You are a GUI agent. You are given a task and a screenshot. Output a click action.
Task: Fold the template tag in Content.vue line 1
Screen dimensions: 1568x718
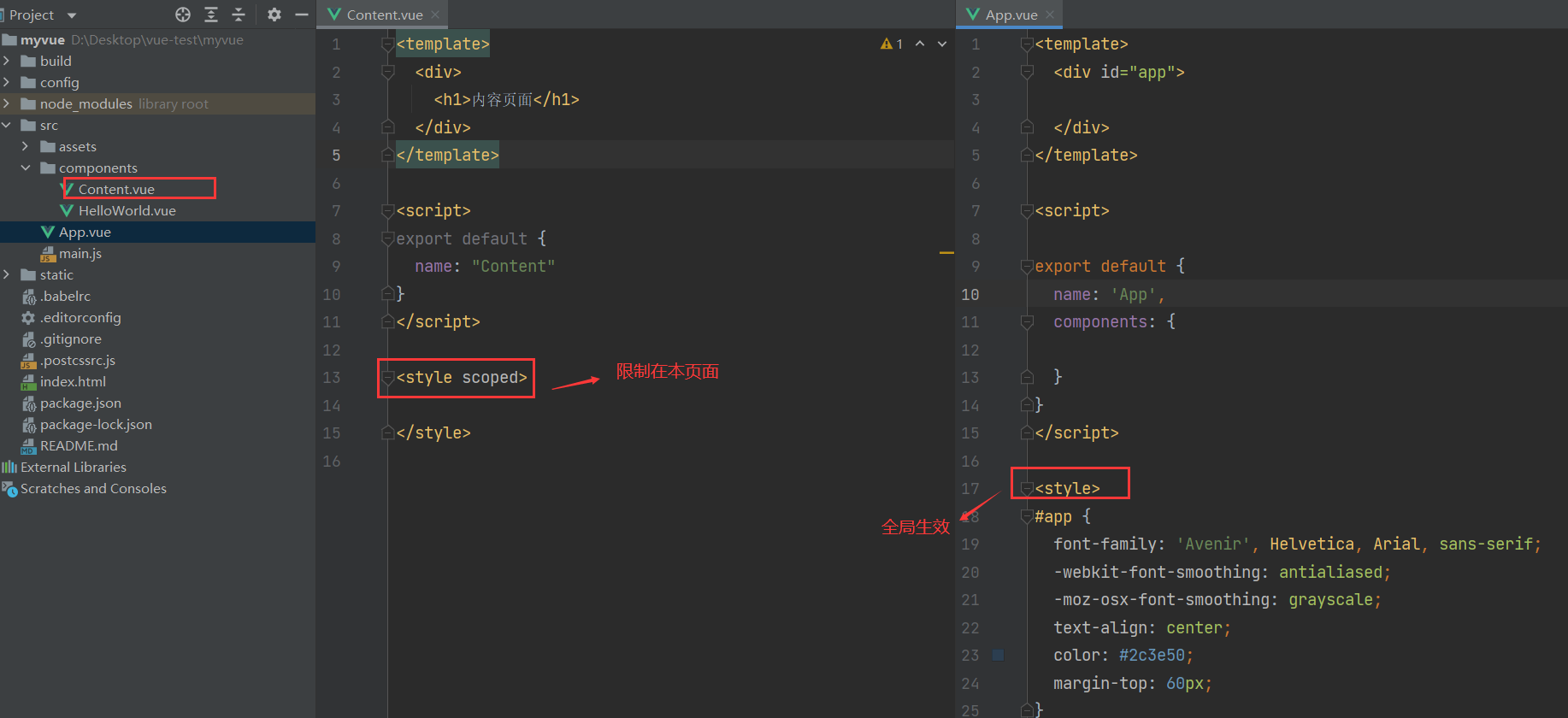point(387,44)
